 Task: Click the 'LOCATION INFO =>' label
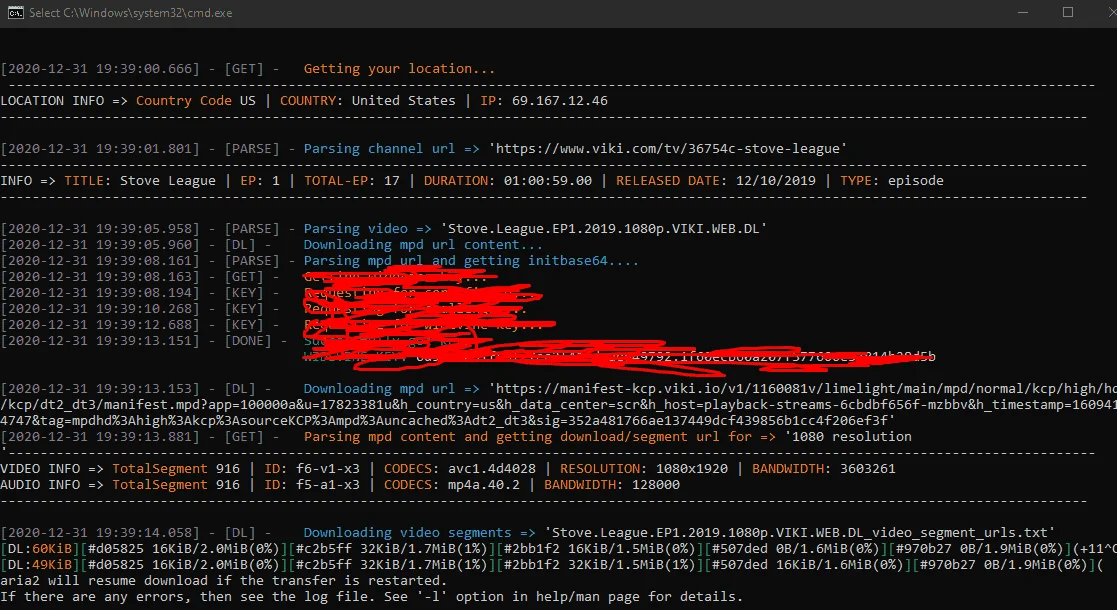[x=64, y=100]
